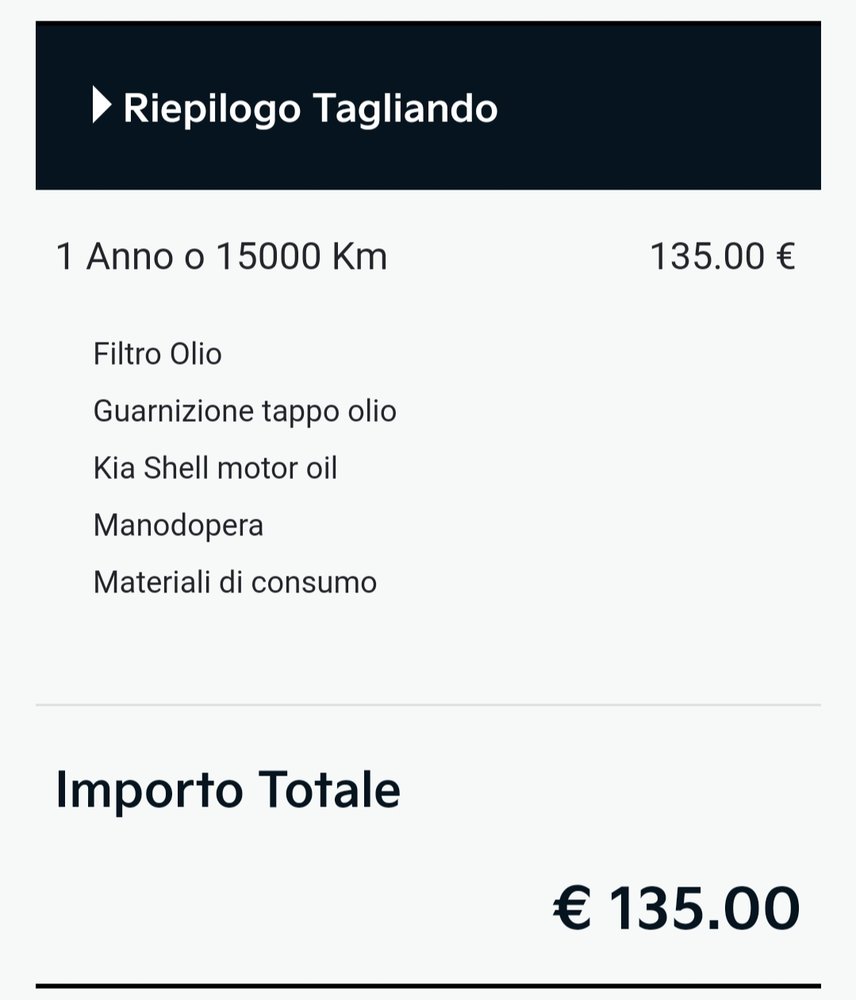Screen dimensions: 856x1000
Task: Click the thin divider above Importo Totale
Action: click(x=428, y=705)
